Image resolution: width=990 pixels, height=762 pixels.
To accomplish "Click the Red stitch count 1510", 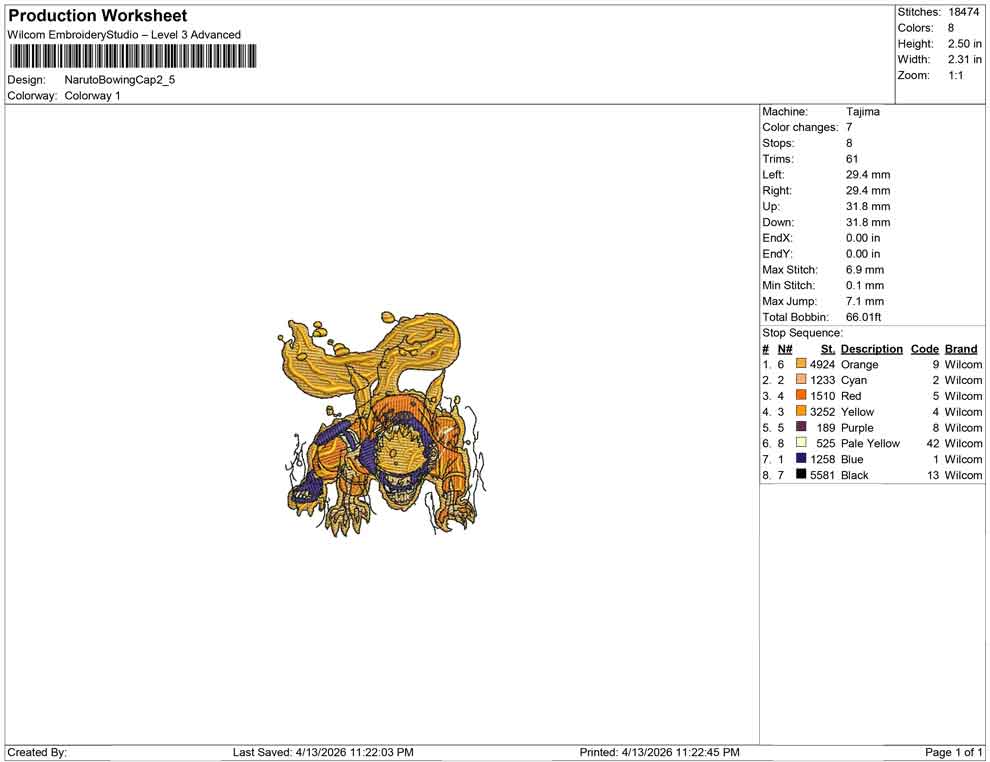I will (822, 396).
